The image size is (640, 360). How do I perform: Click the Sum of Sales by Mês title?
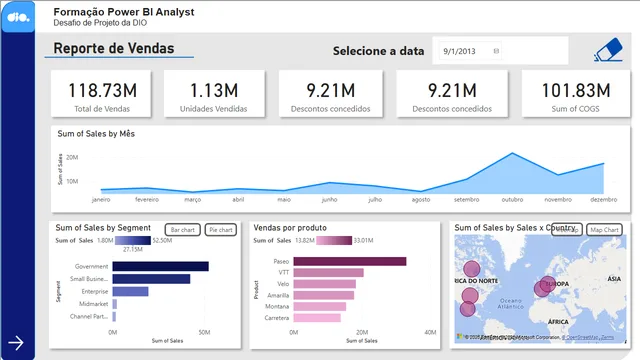click(96, 134)
